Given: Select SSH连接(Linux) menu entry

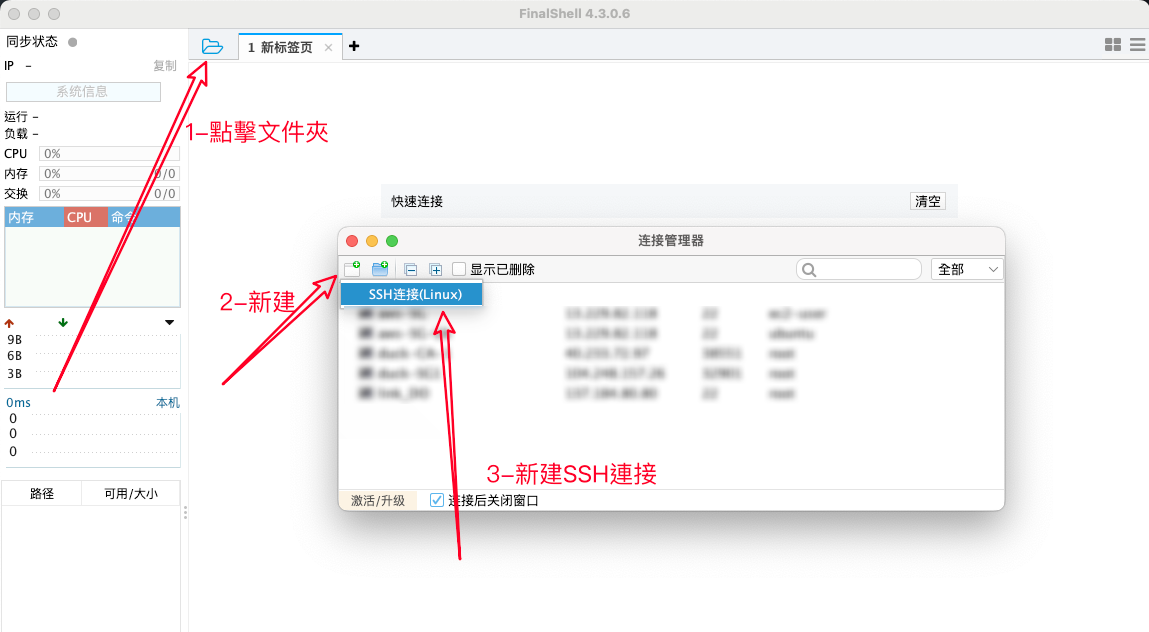Looking at the screenshot, I should pos(414,294).
